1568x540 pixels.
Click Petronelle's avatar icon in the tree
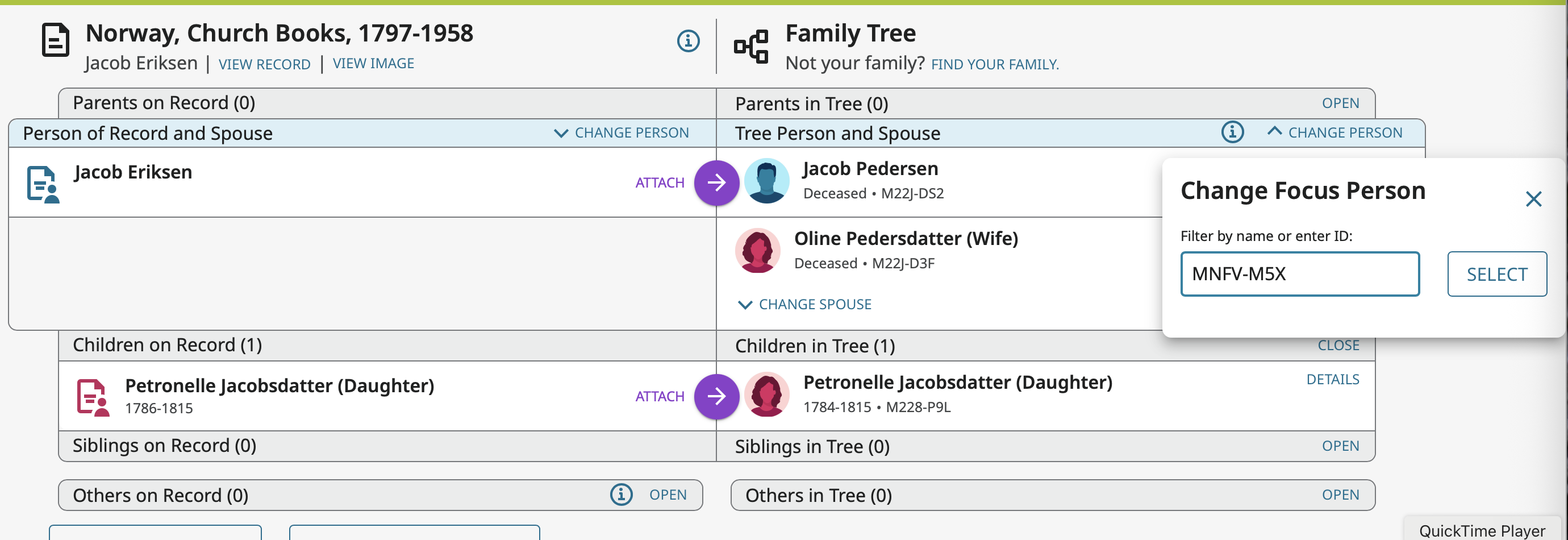[x=766, y=394]
